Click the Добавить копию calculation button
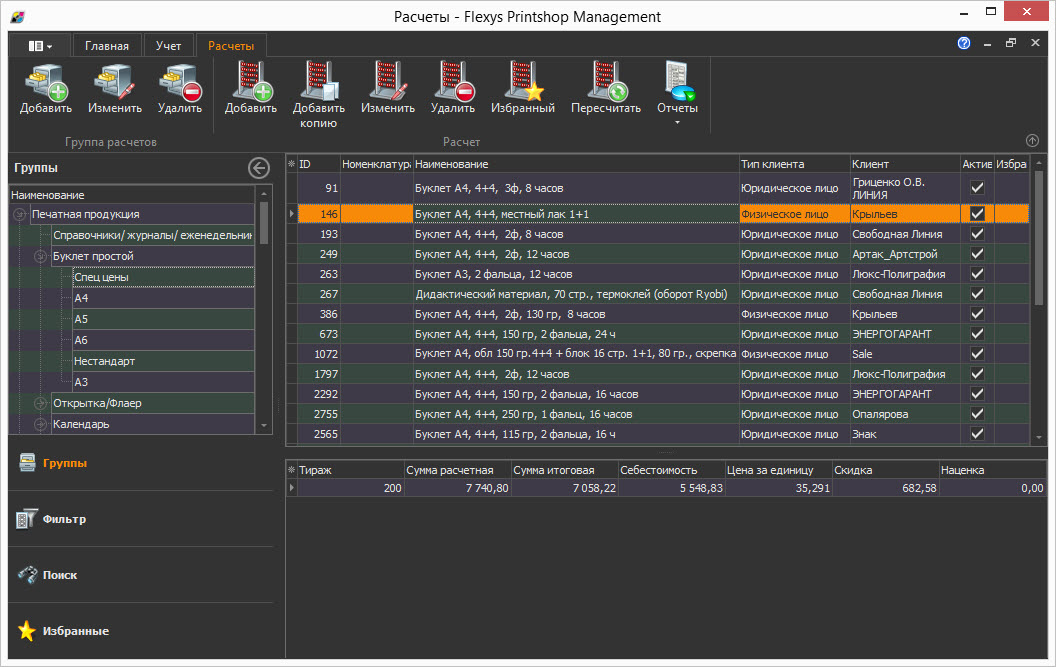Screen dimensions: 1056x667 point(319,96)
